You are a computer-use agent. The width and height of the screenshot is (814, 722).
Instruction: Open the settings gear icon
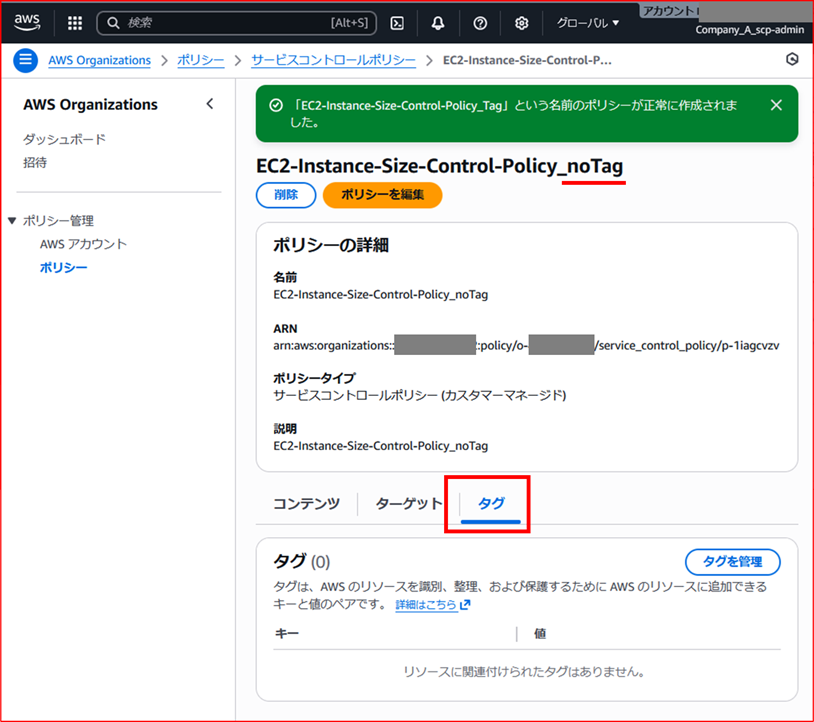point(521,22)
